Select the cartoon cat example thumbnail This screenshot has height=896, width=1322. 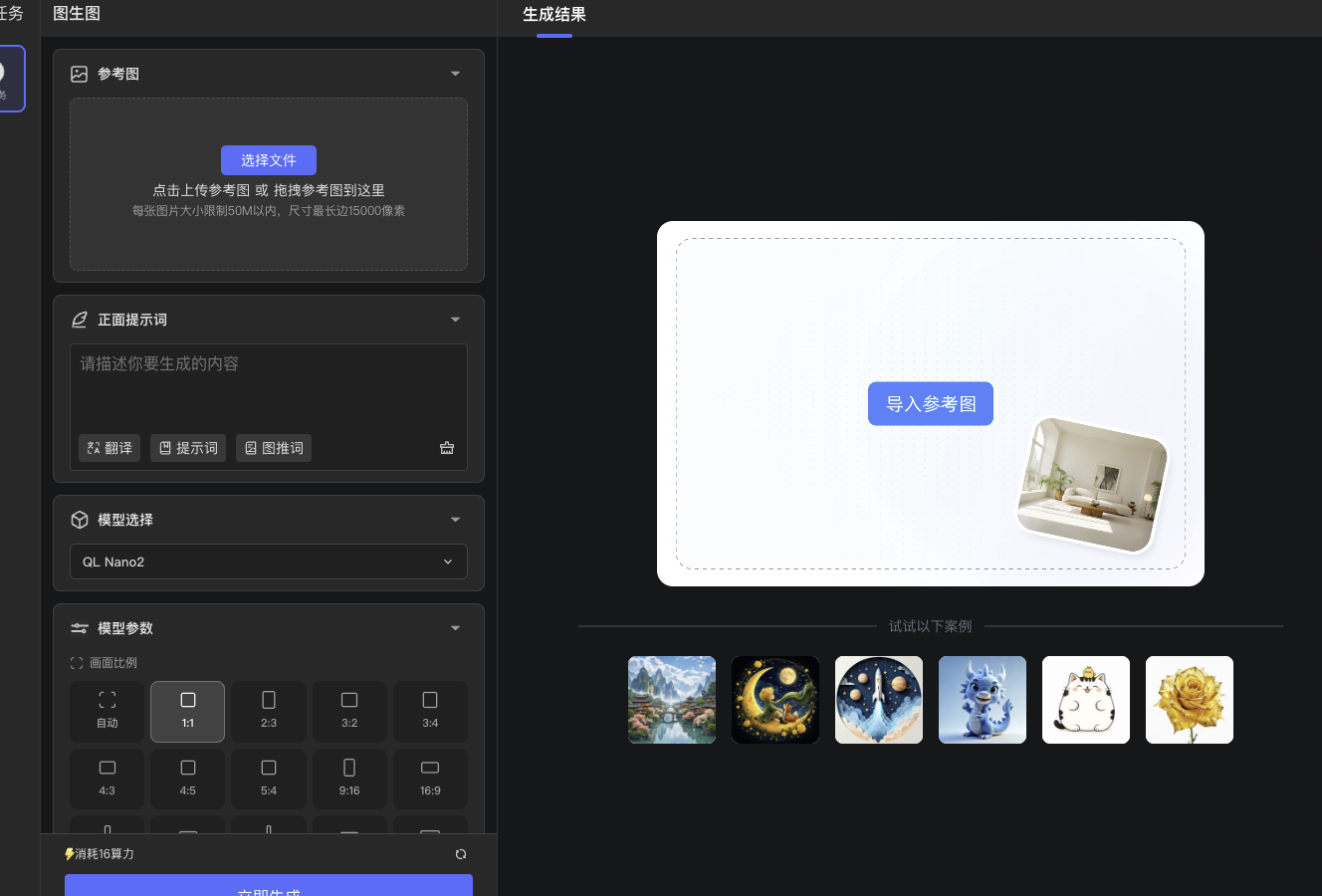point(1086,700)
